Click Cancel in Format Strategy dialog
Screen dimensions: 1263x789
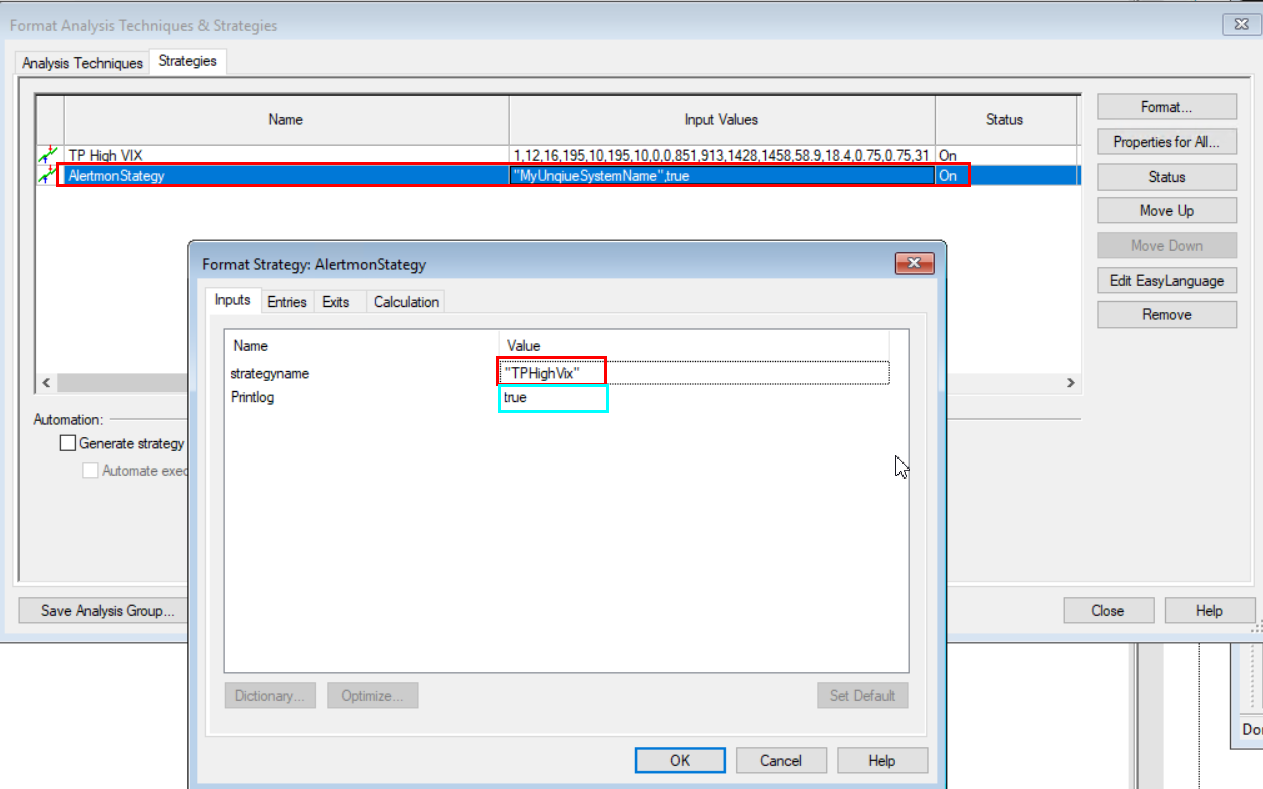pos(780,760)
